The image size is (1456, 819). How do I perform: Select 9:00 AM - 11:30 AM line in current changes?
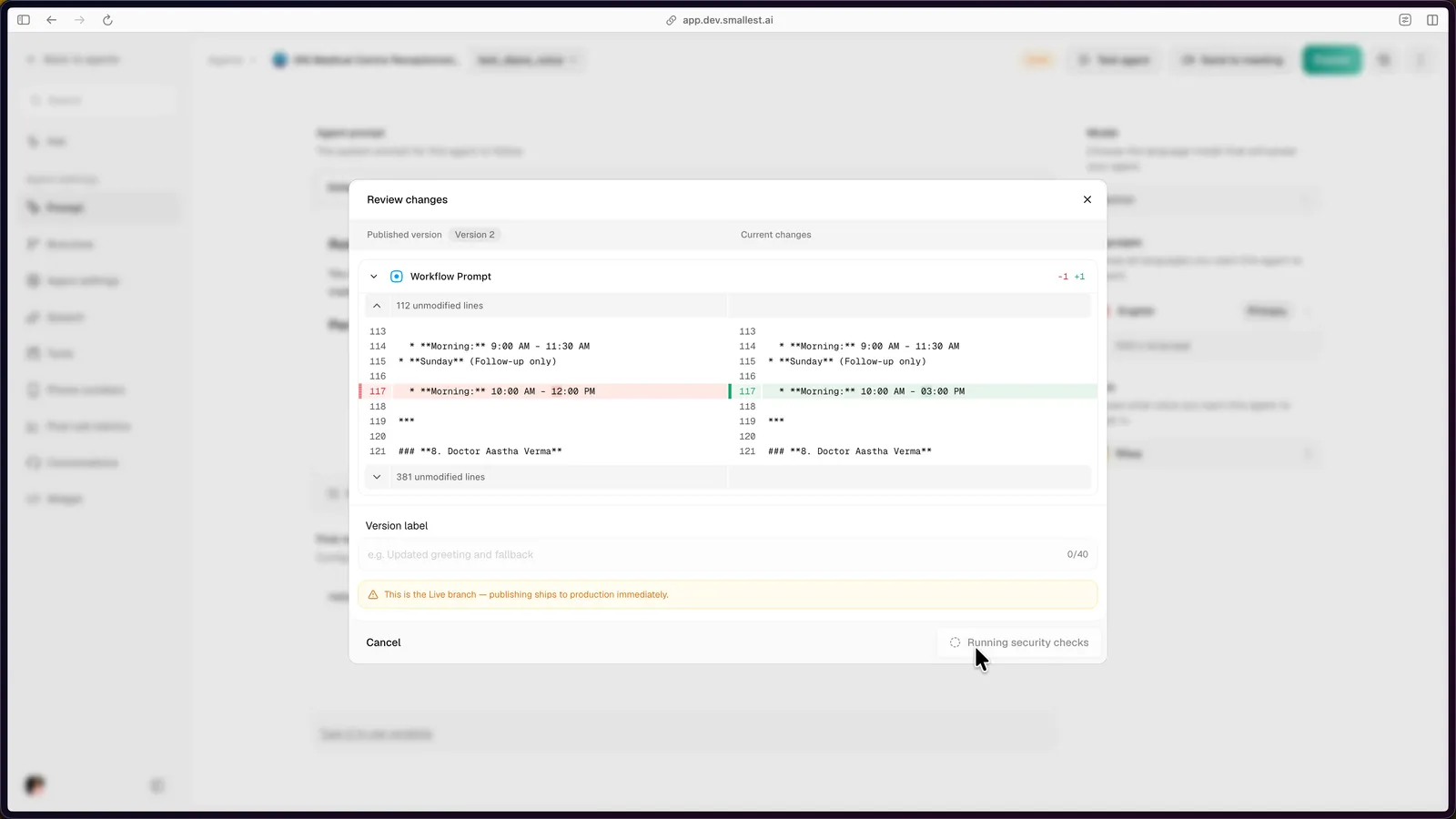[x=869, y=346]
